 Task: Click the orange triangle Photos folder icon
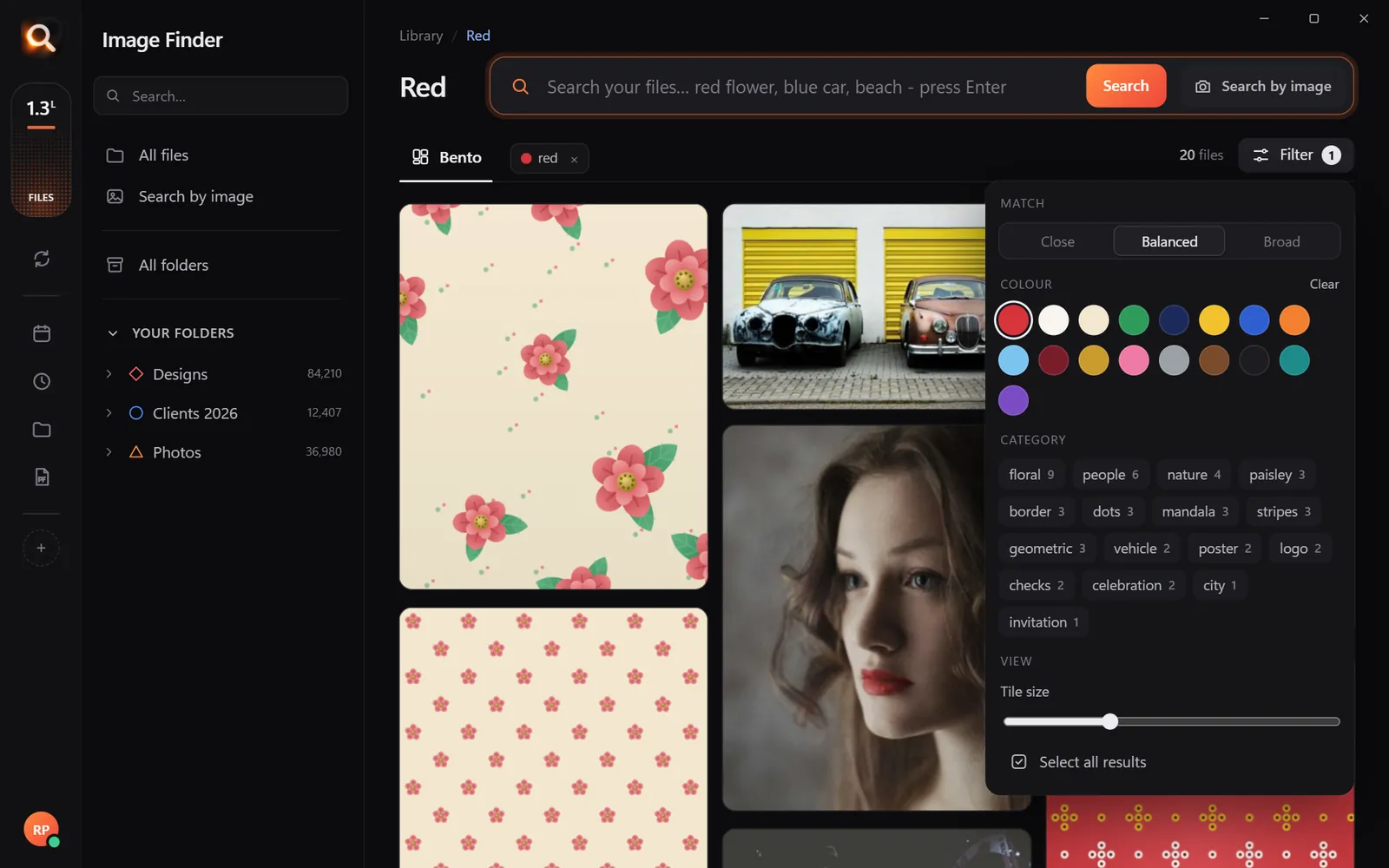(x=136, y=452)
